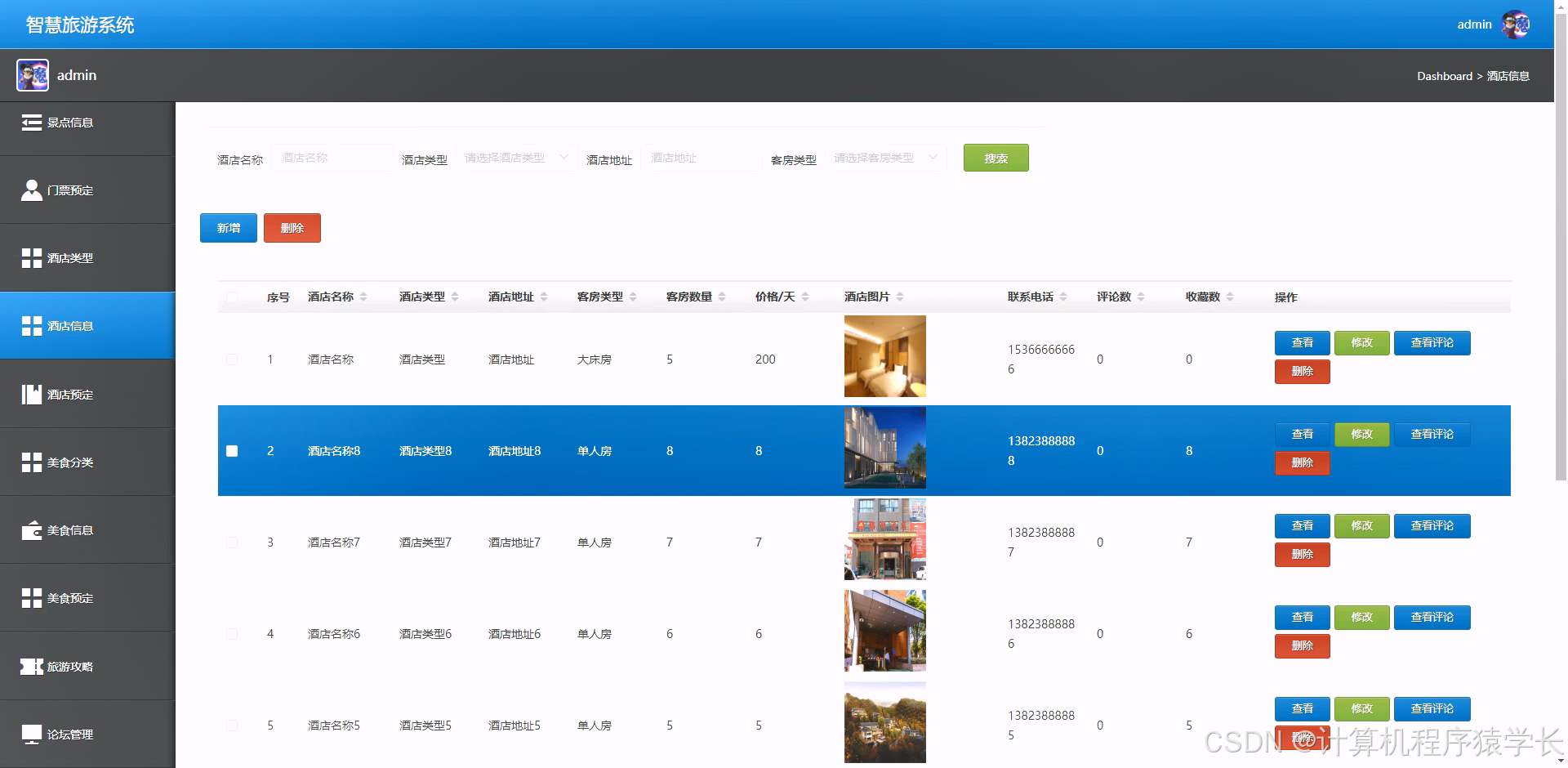The height and width of the screenshot is (768, 1568).
Task: Click the price 200 cell
Action: (765, 359)
